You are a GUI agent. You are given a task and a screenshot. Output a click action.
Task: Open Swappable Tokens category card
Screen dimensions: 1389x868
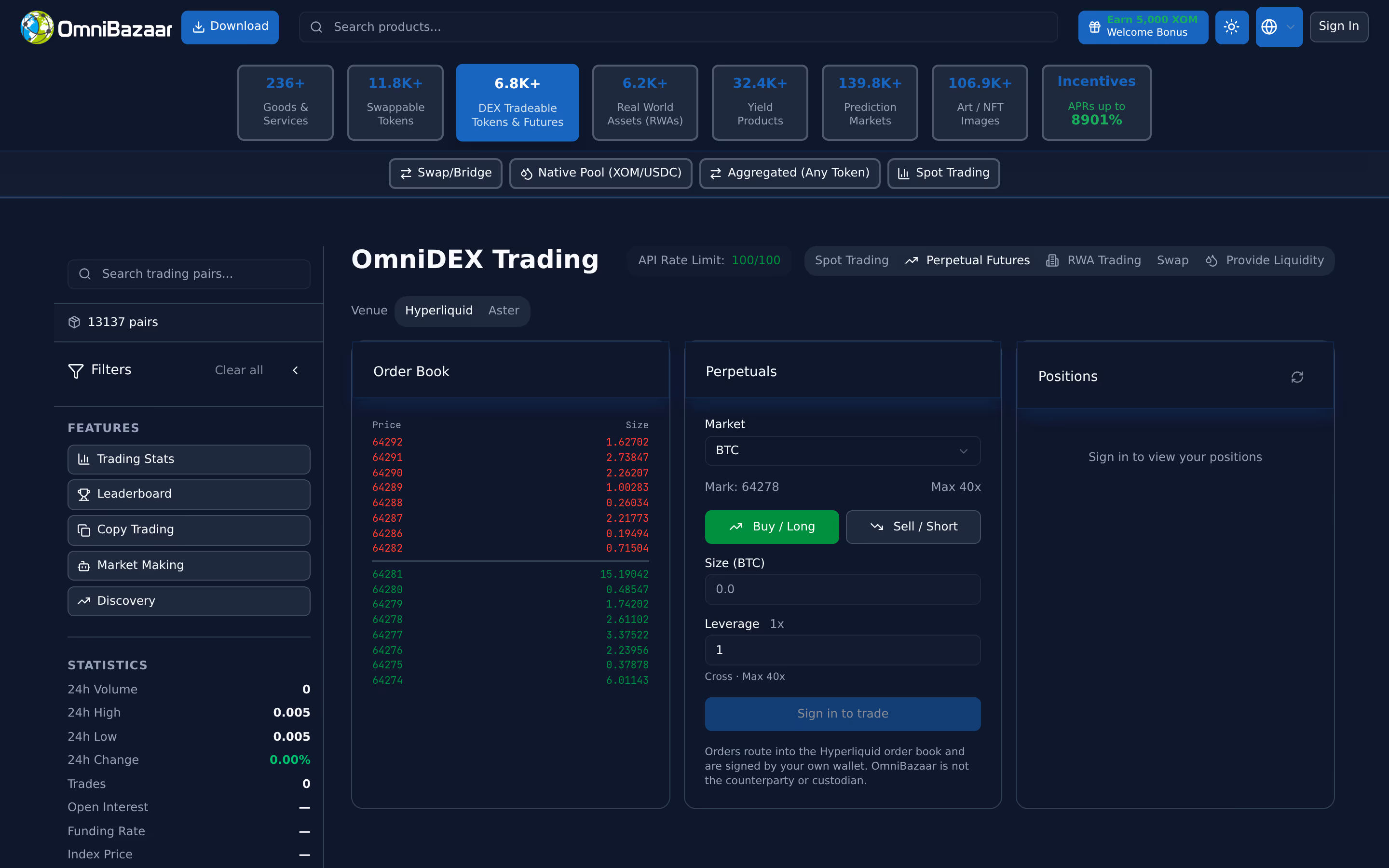(x=395, y=102)
